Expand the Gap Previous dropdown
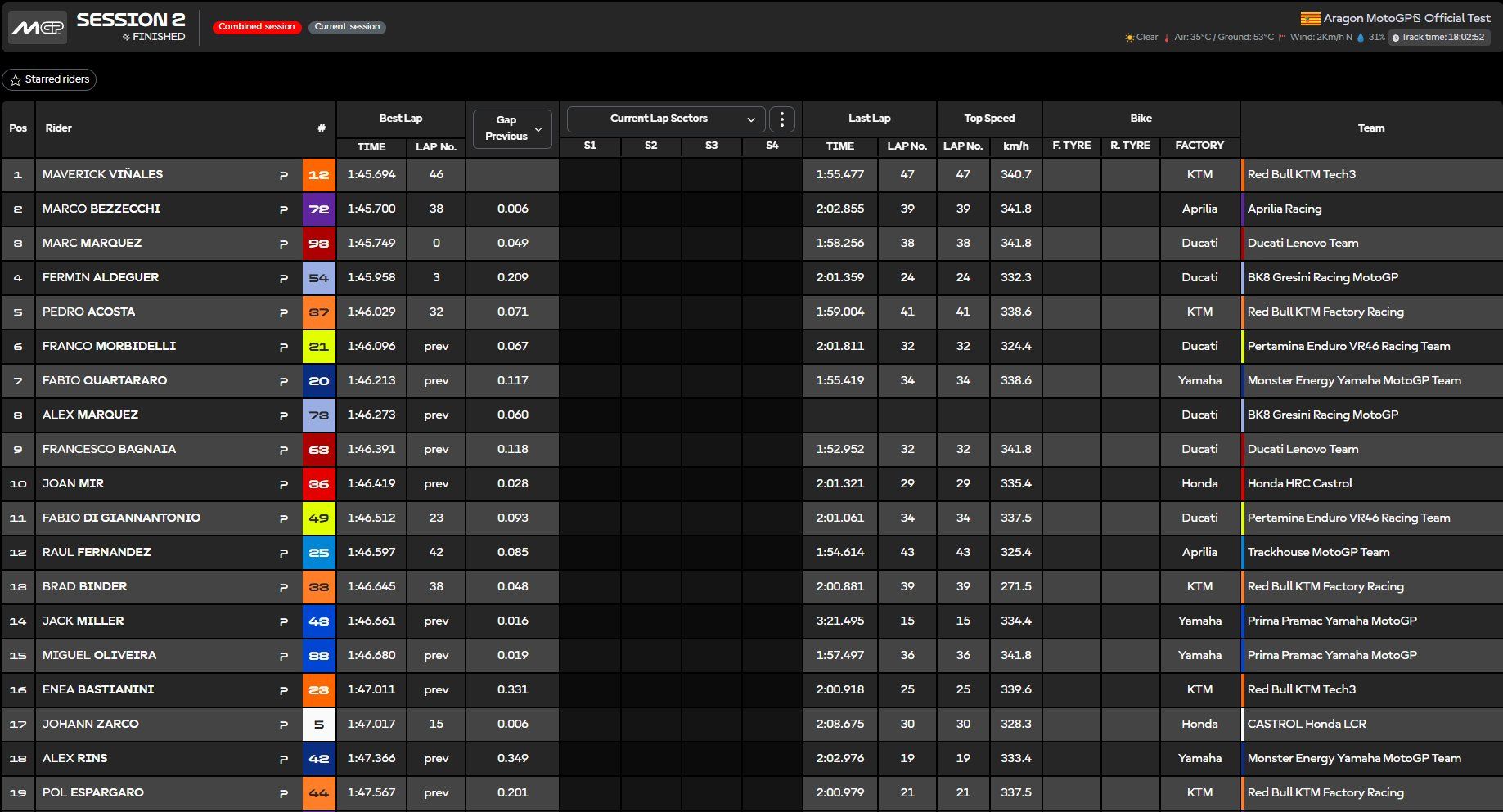 click(x=513, y=128)
